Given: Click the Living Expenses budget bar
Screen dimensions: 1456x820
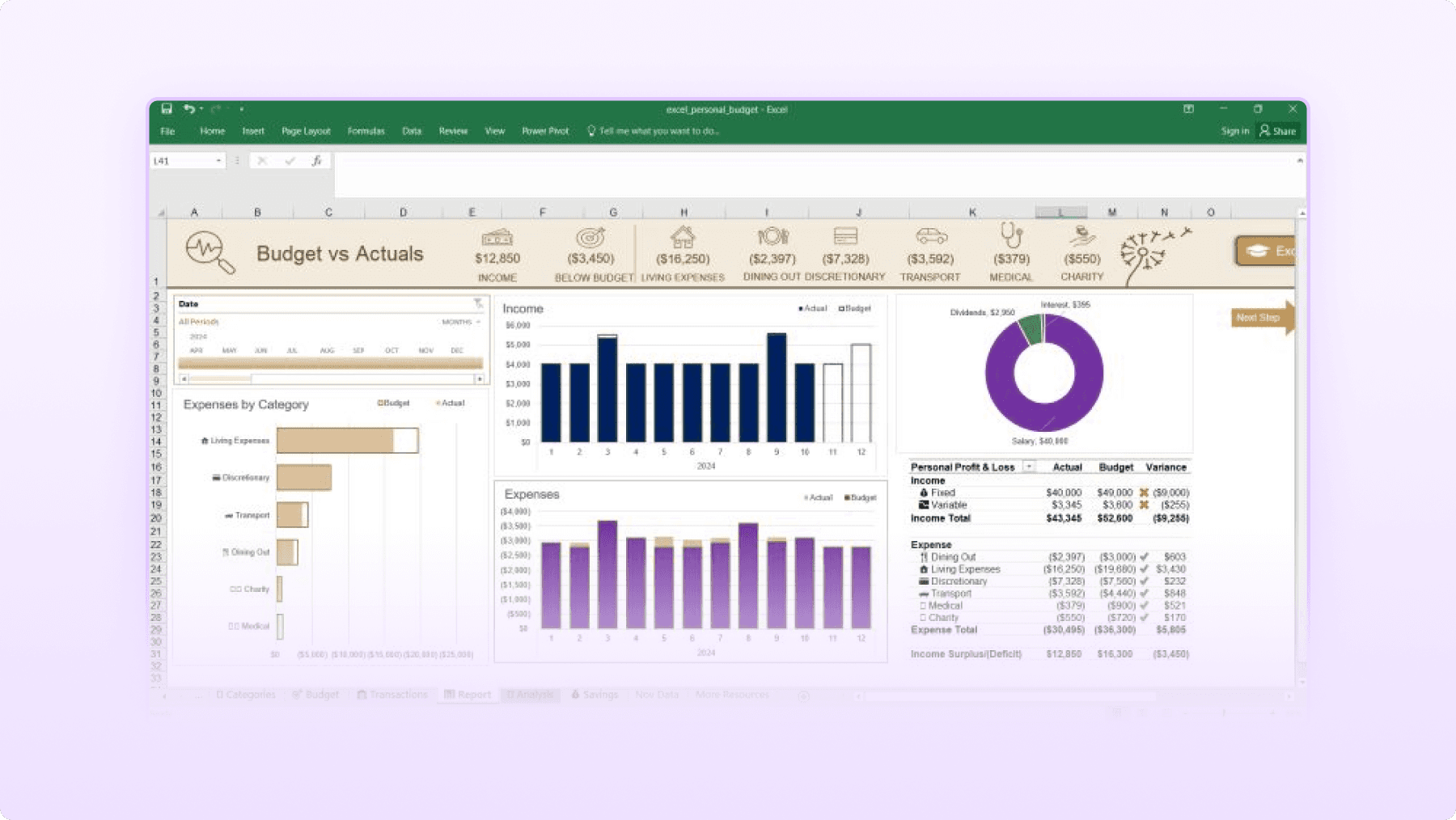Looking at the screenshot, I should coord(347,441).
